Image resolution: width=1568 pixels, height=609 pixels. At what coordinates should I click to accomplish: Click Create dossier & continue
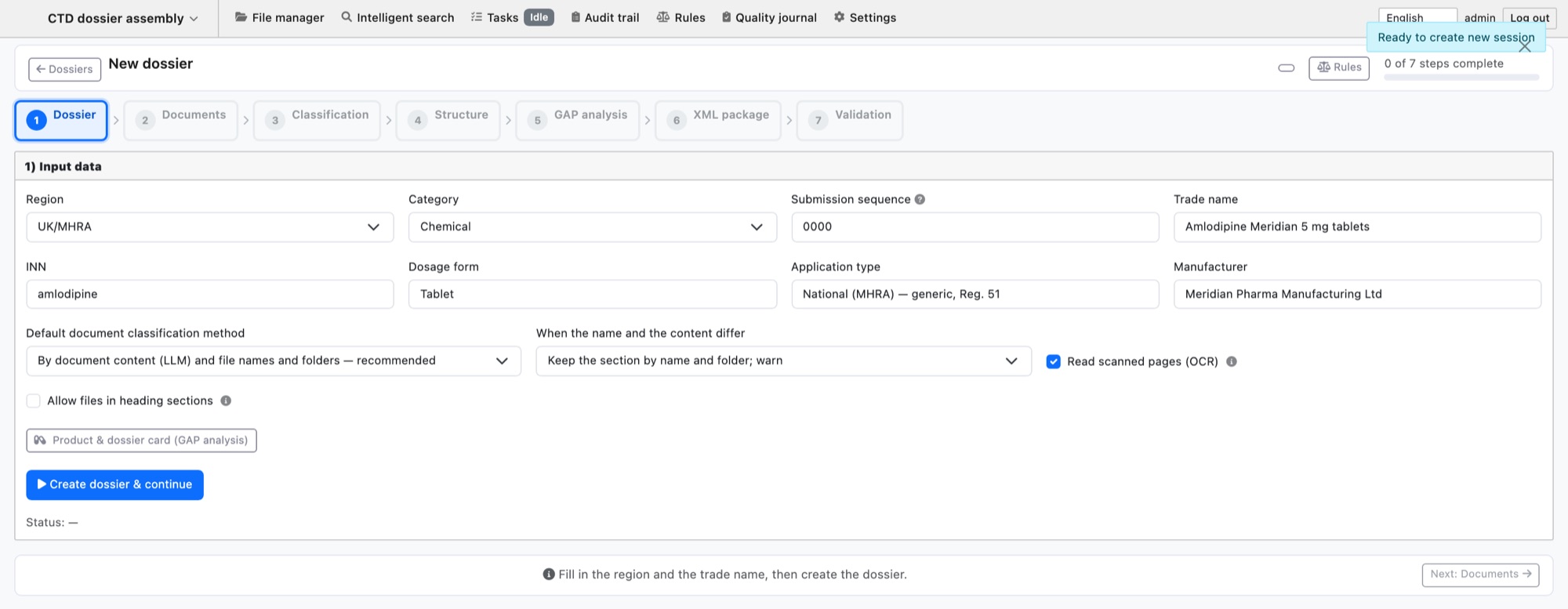coord(114,485)
